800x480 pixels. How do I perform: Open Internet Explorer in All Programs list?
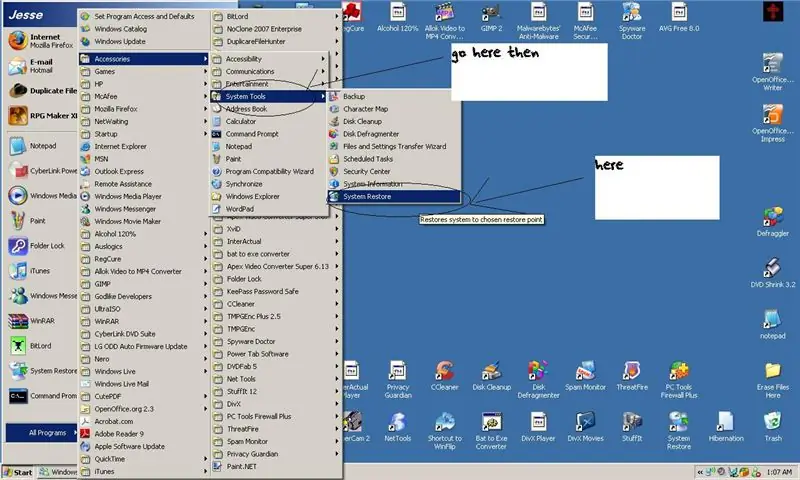pos(144,146)
